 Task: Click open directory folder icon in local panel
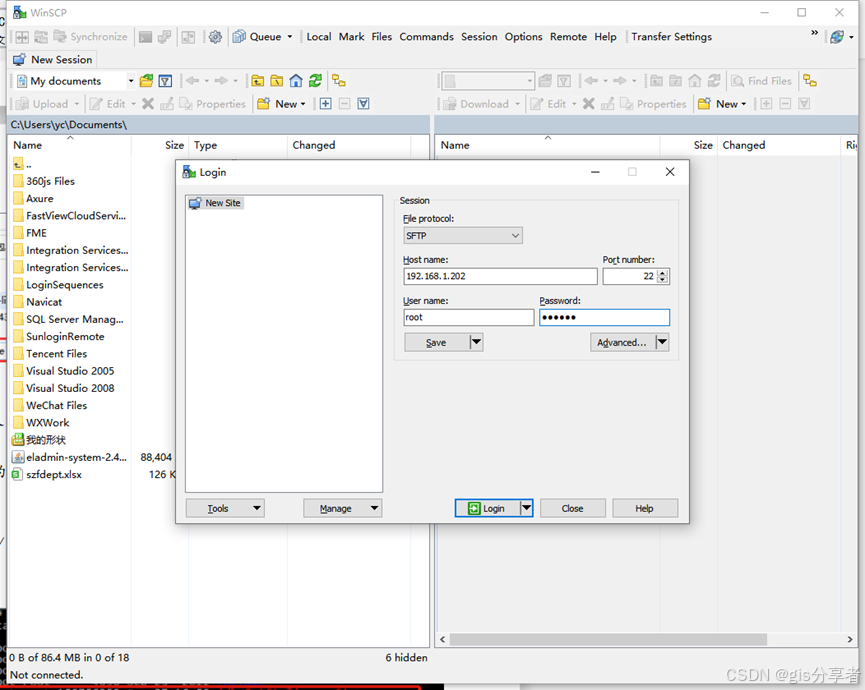click(146, 81)
